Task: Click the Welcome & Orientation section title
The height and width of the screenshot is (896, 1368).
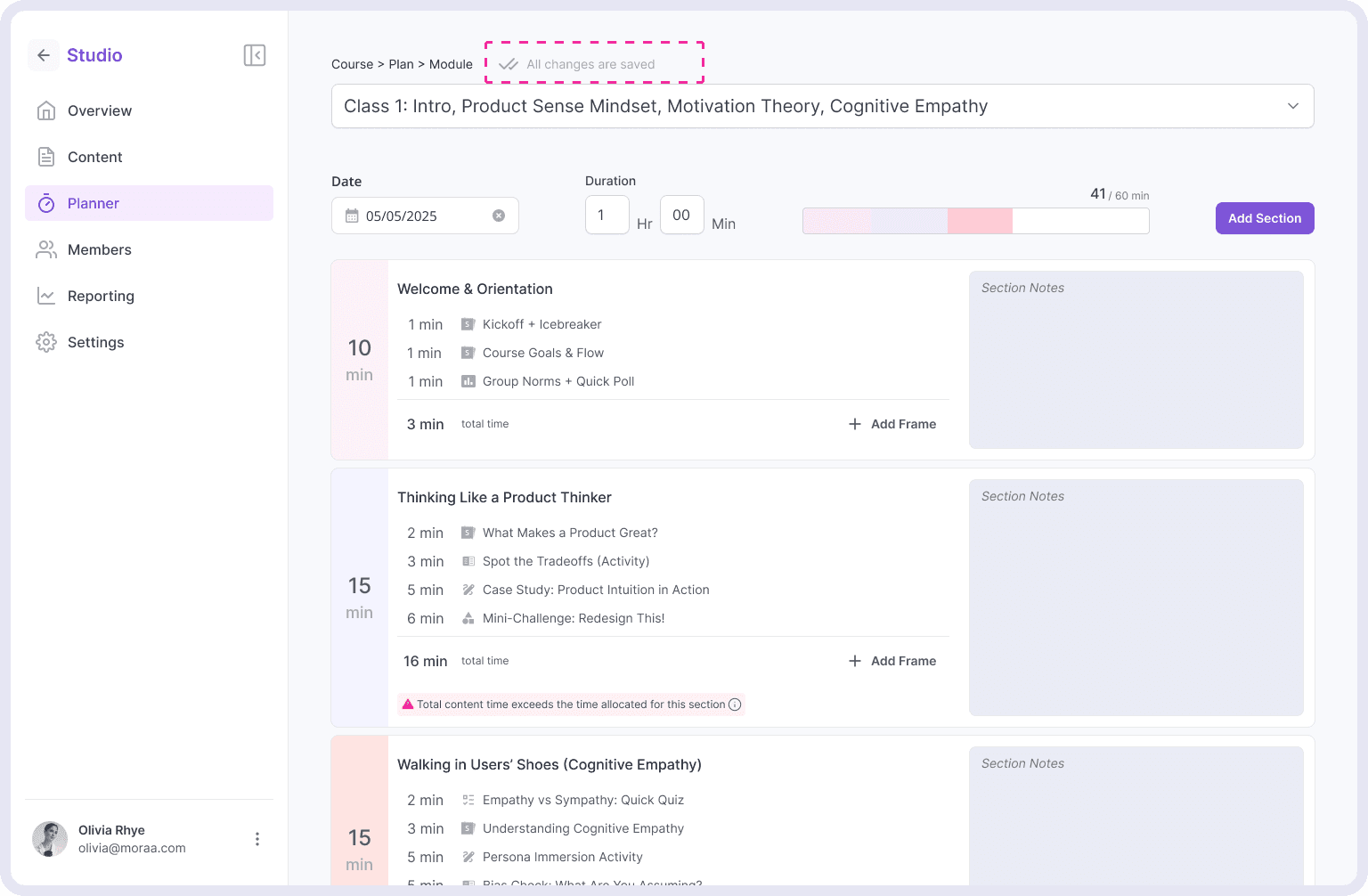Action: click(475, 289)
